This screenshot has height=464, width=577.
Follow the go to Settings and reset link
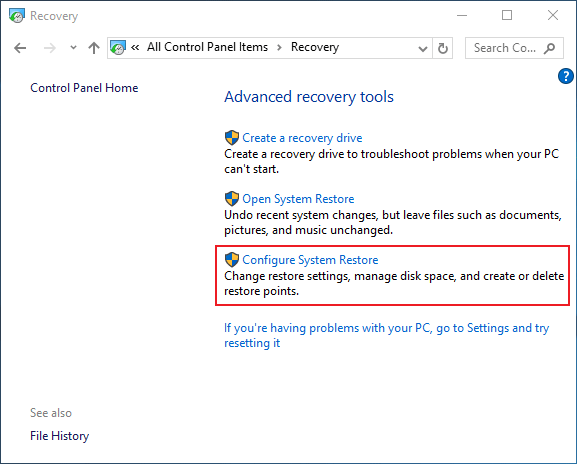386,335
